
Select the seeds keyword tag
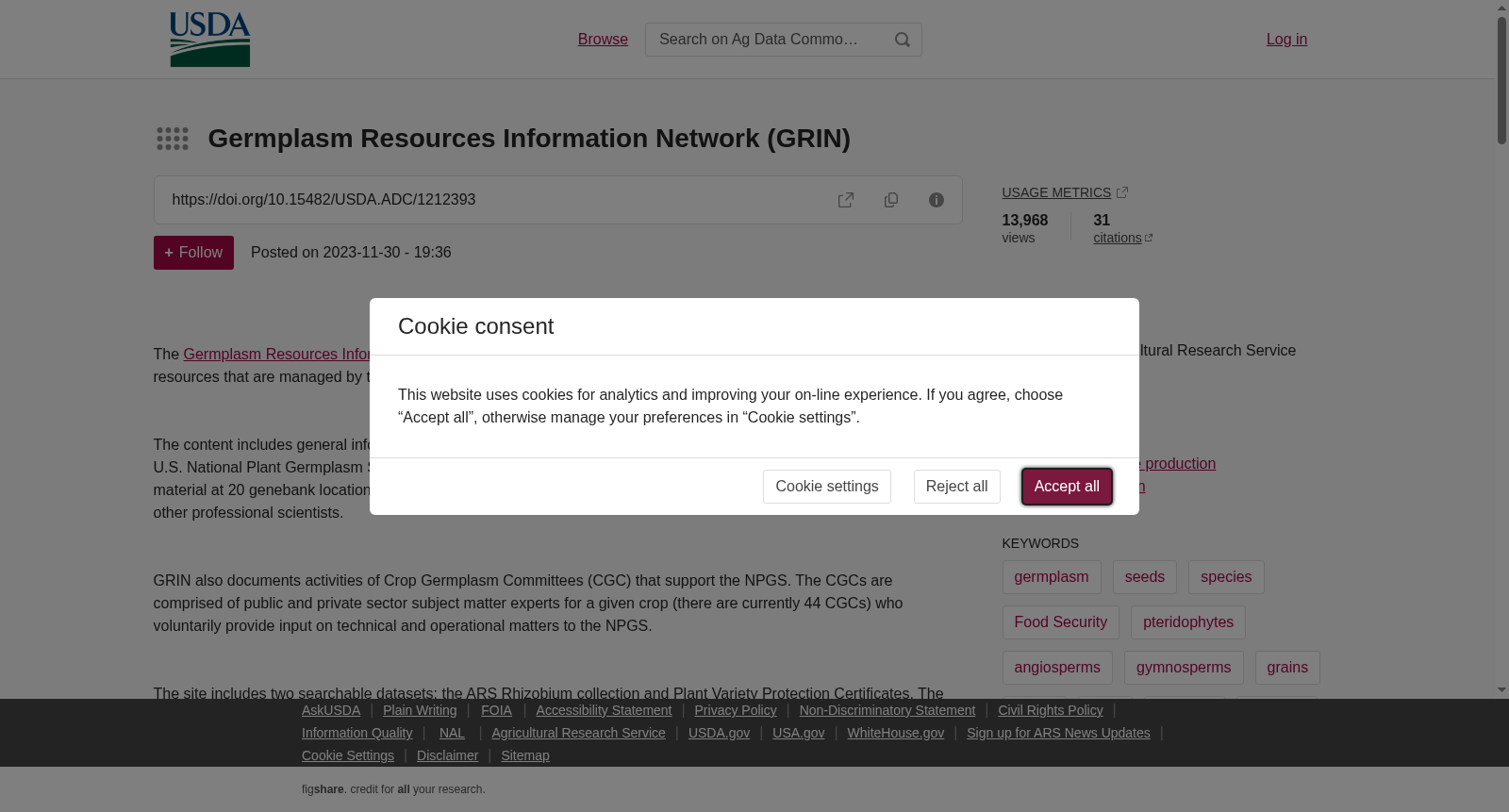1145,577
